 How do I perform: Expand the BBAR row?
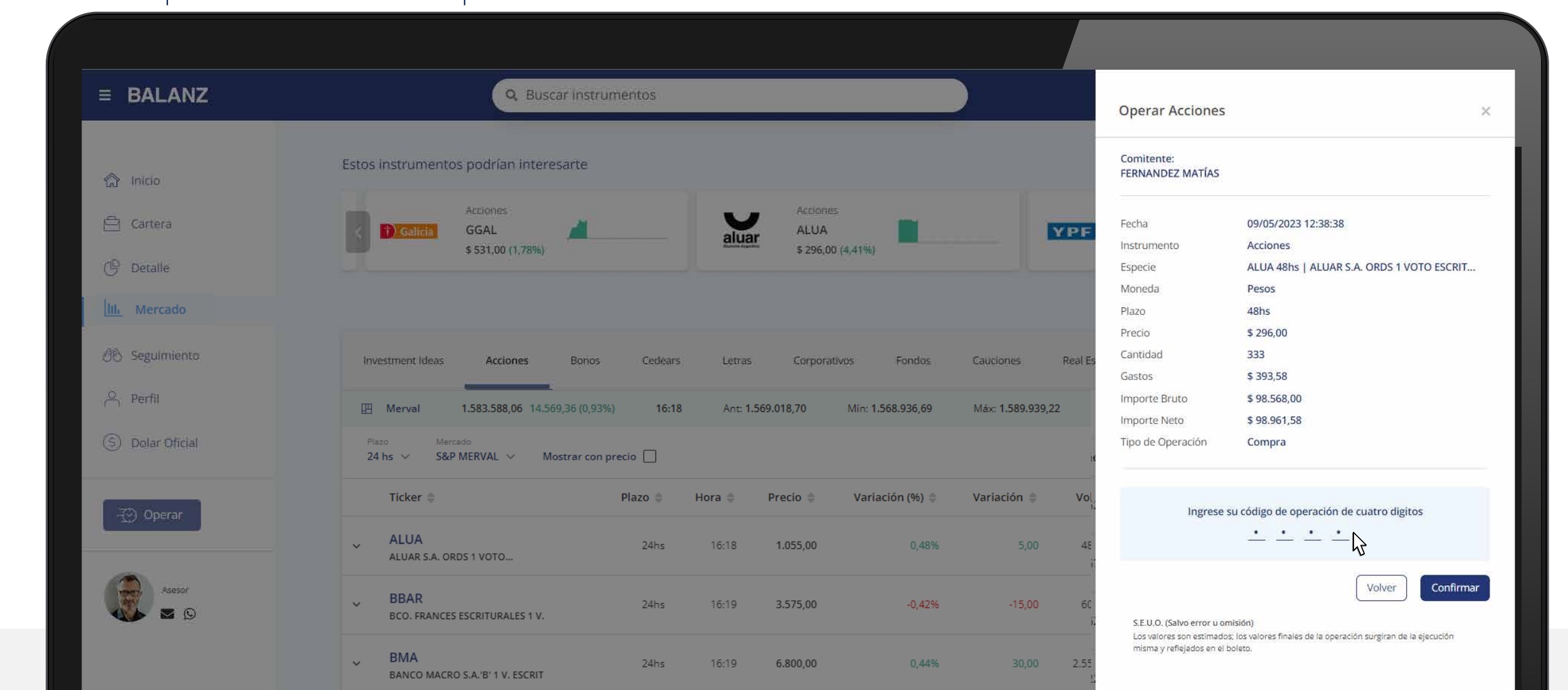356,605
